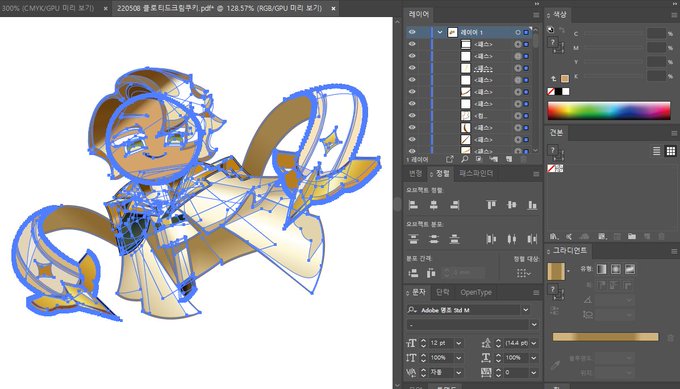Click the swap fill and stroke arrow icon

pyautogui.click(x=562, y=30)
